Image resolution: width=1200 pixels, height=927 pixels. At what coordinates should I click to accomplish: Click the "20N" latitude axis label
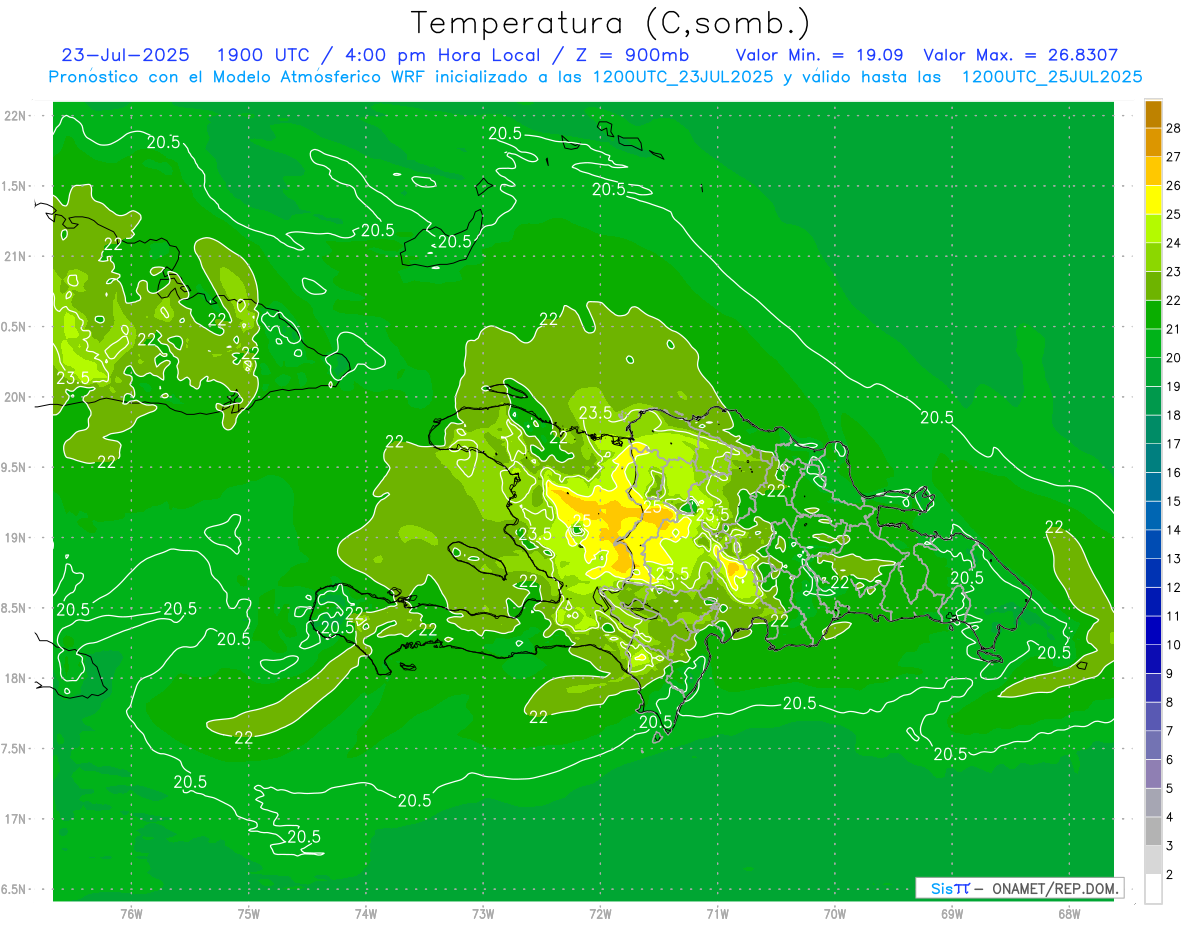coord(15,397)
